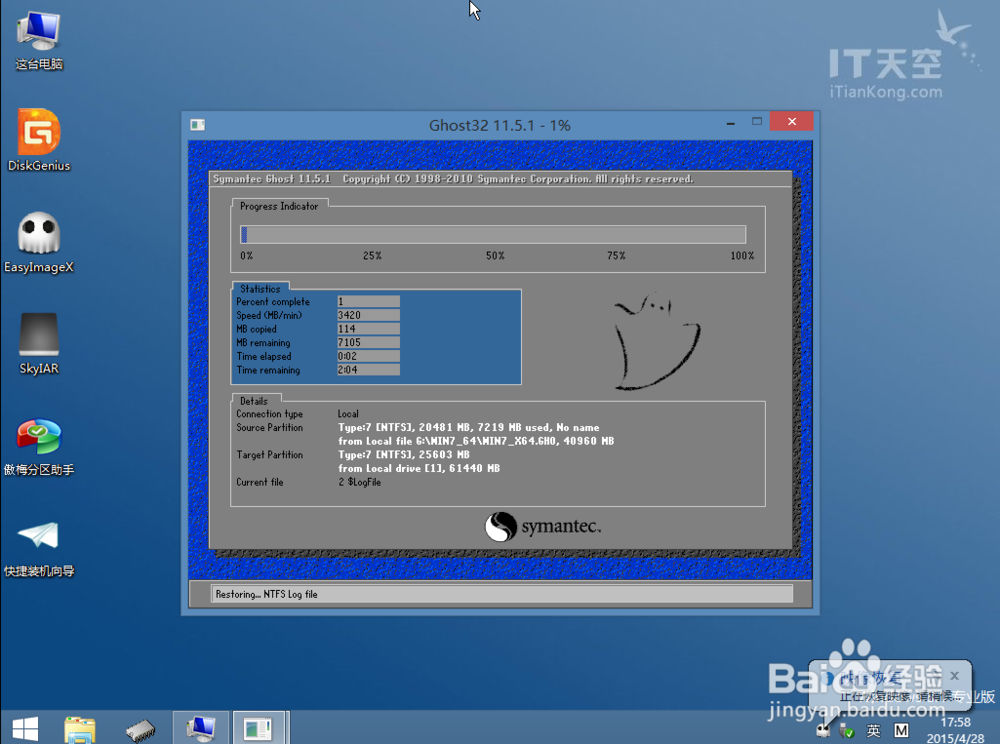Select the 快捷装机向导 paper plane icon

(39, 547)
